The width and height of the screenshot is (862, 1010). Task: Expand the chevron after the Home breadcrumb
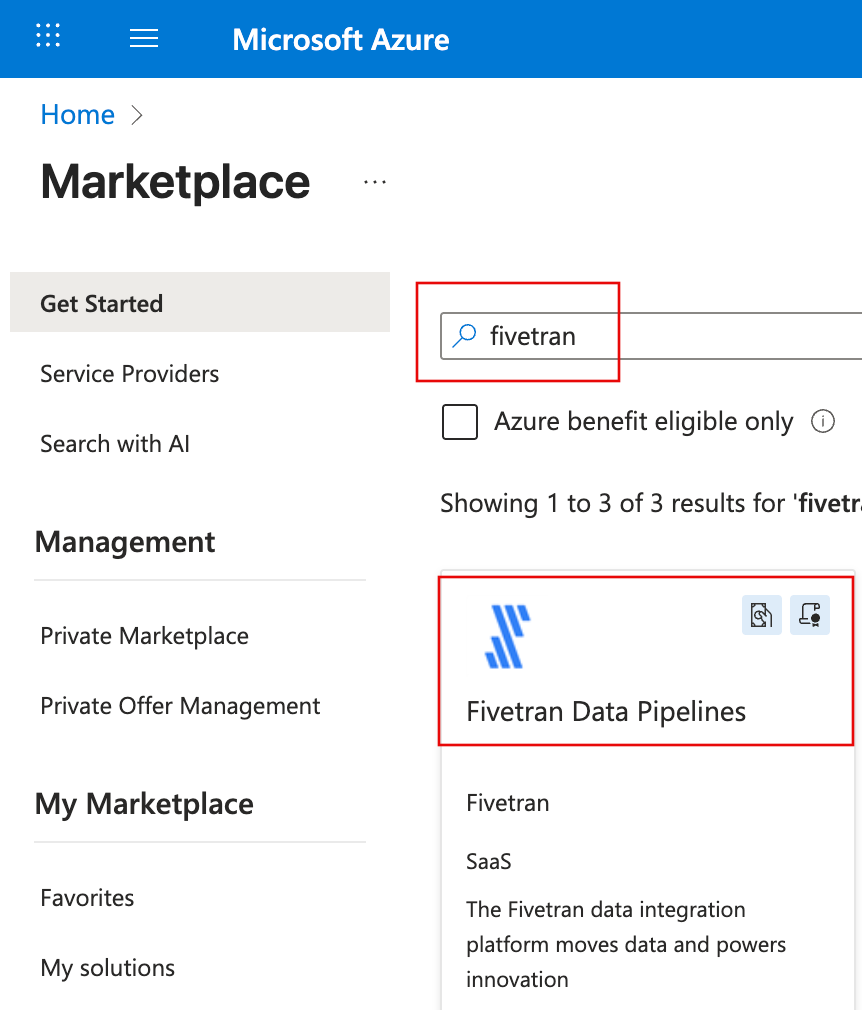[137, 115]
